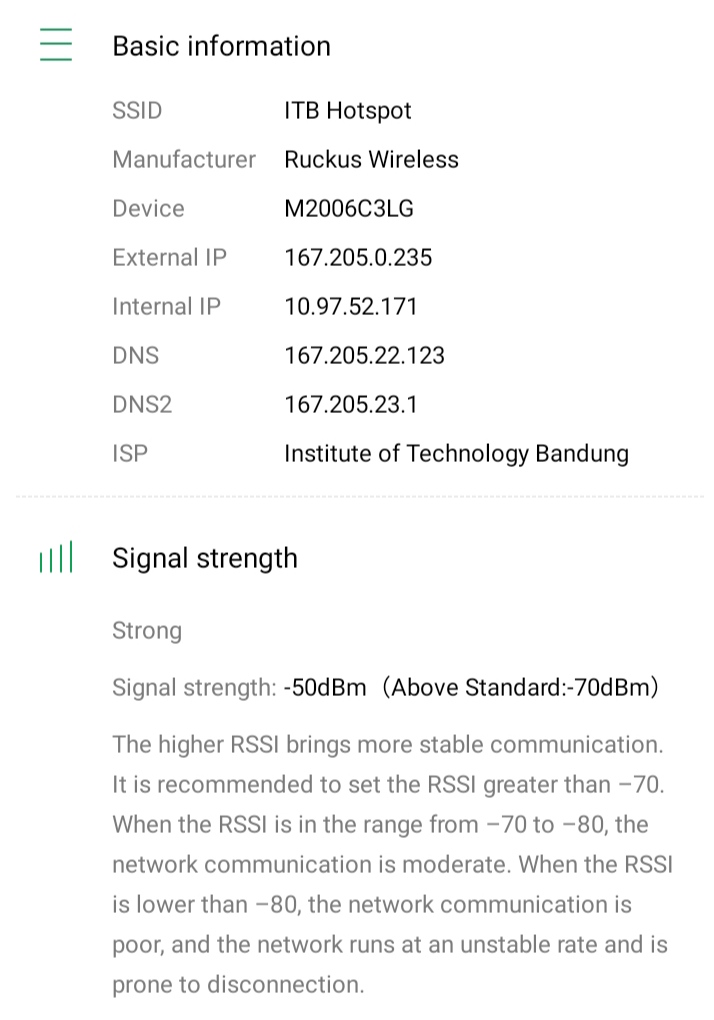Click the External IP label
The width and height of the screenshot is (714, 1020).
coord(169,258)
